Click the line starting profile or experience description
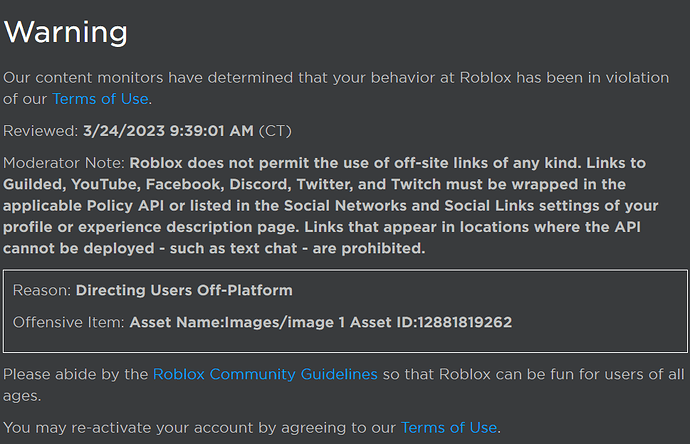Screen dimensions: 690x444 tap(322, 227)
